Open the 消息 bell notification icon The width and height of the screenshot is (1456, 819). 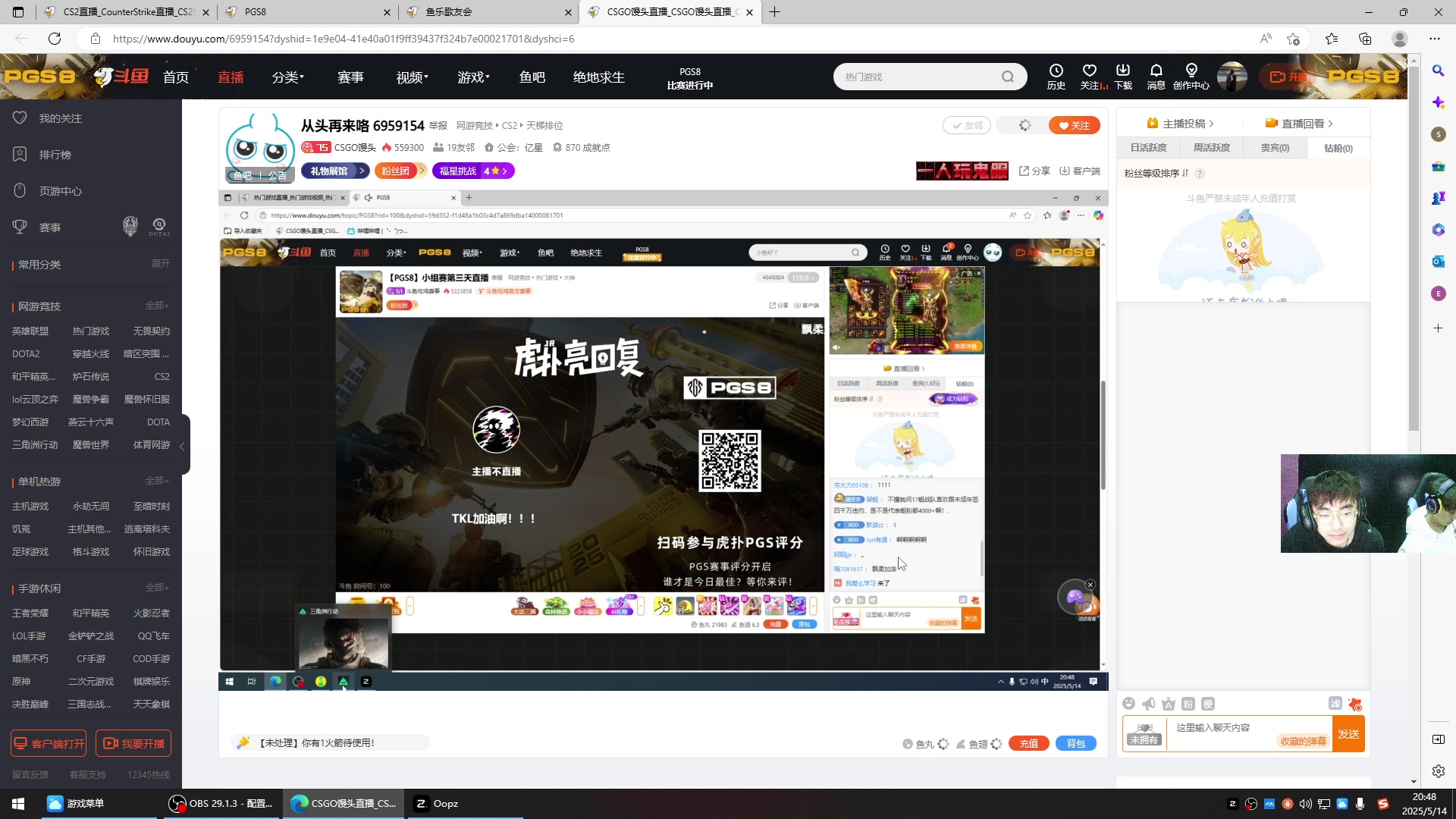pyautogui.click(x=1156, y=77)
